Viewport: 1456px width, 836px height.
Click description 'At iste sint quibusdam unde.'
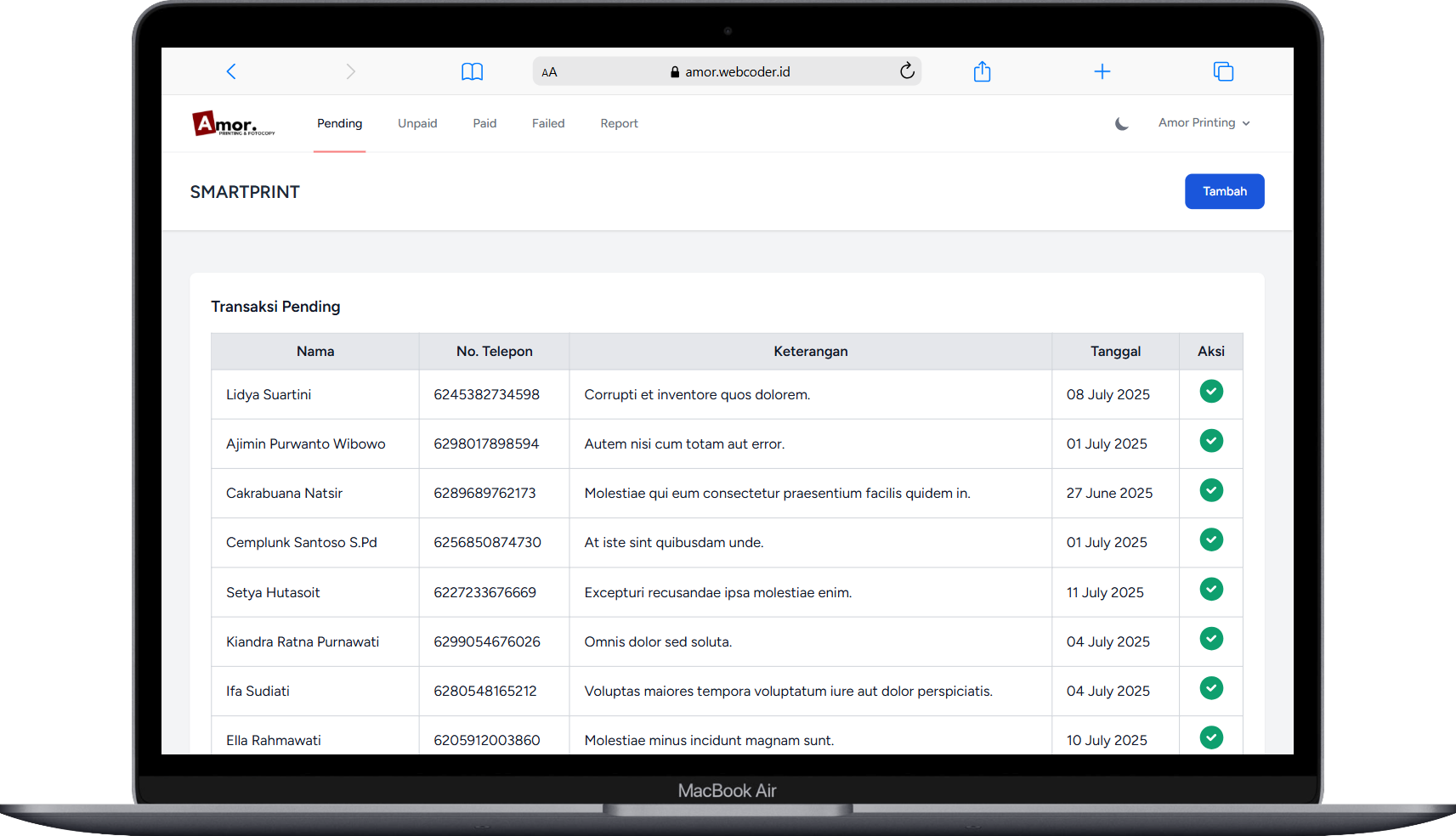pyautogui.click(x=674, y=542)
